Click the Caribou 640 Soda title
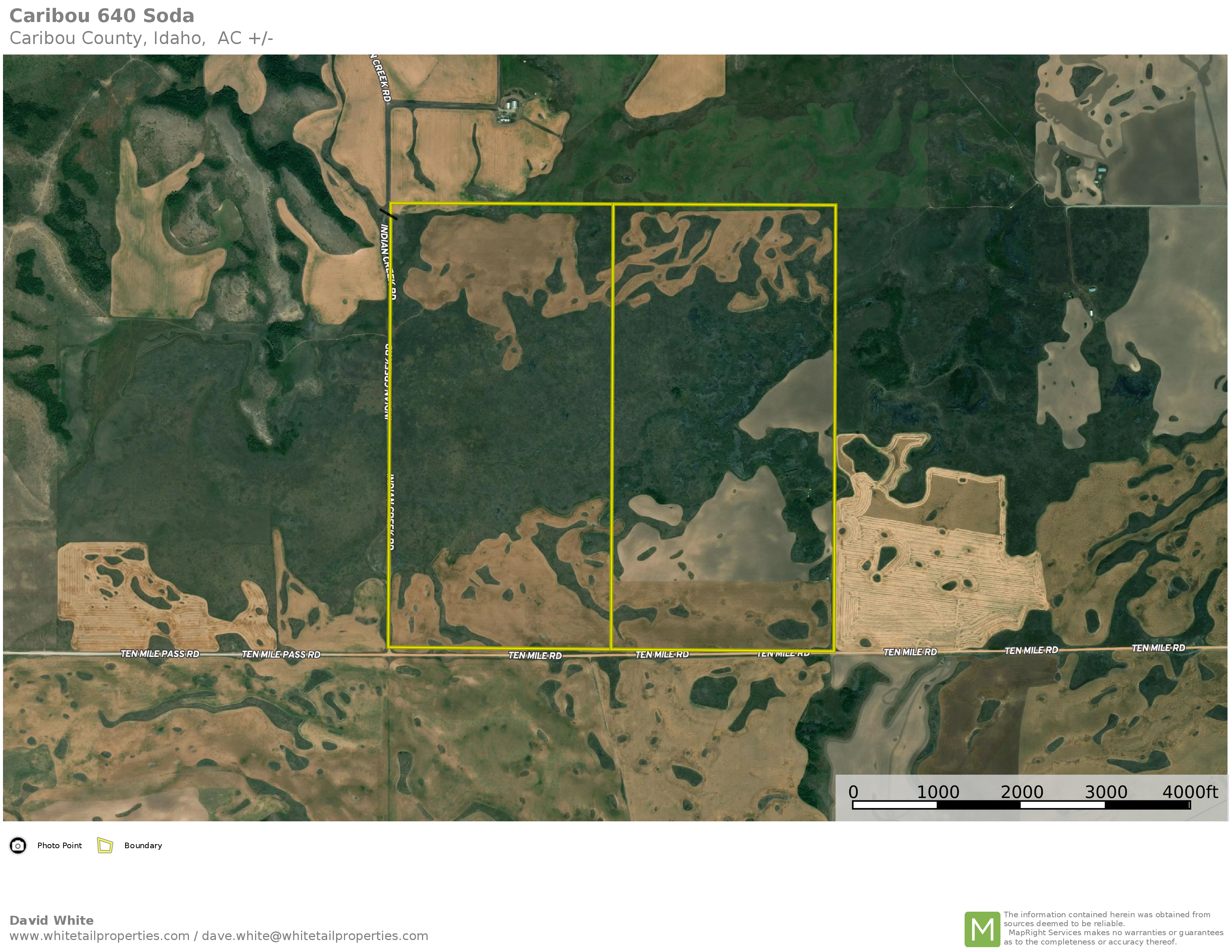Screen dimensions: 1232x952 pos(102,16)
